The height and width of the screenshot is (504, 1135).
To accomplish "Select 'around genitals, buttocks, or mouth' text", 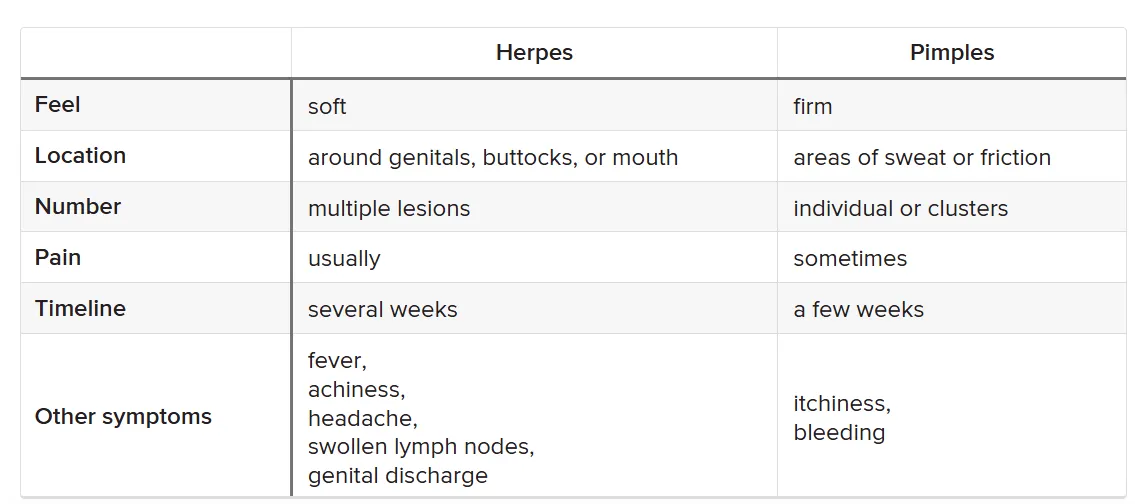I will click(x=493, y=158).
